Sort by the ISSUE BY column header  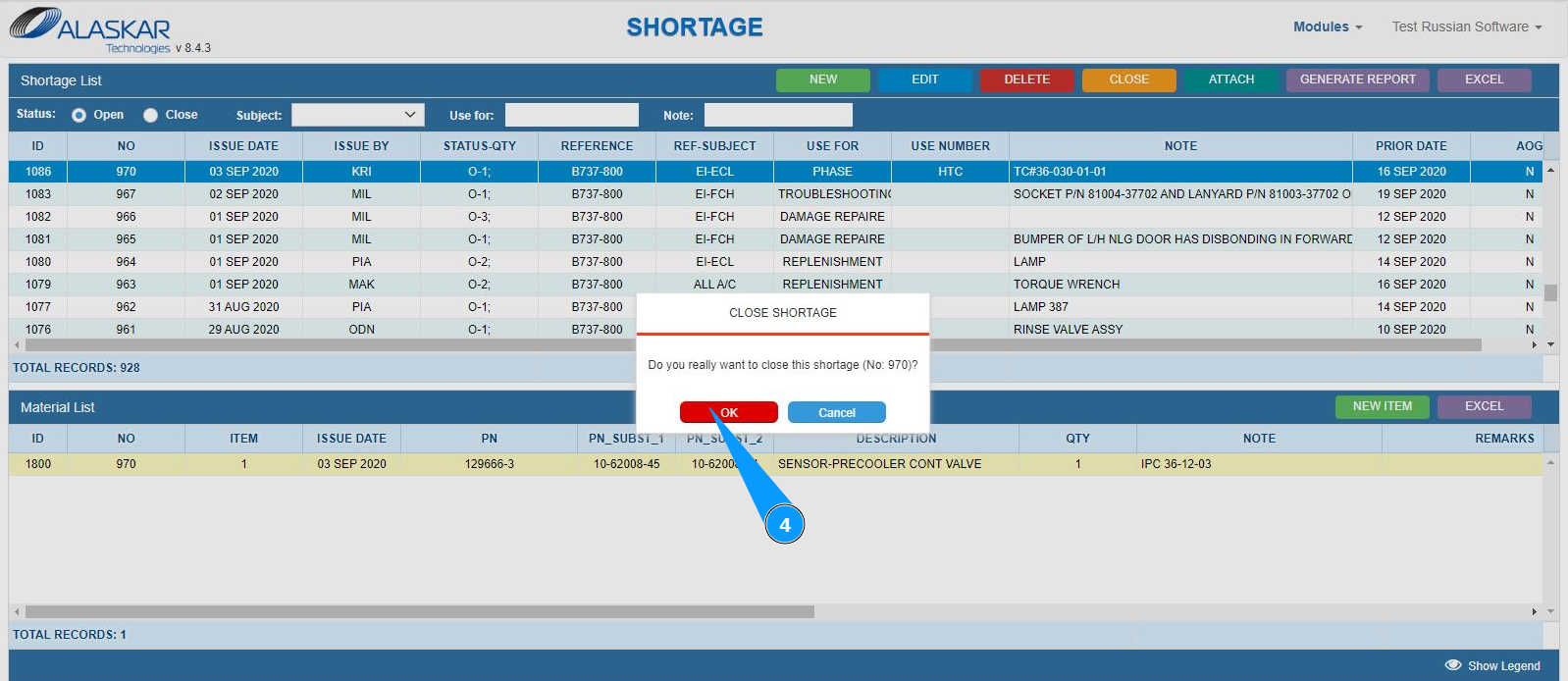click(361, 146)
